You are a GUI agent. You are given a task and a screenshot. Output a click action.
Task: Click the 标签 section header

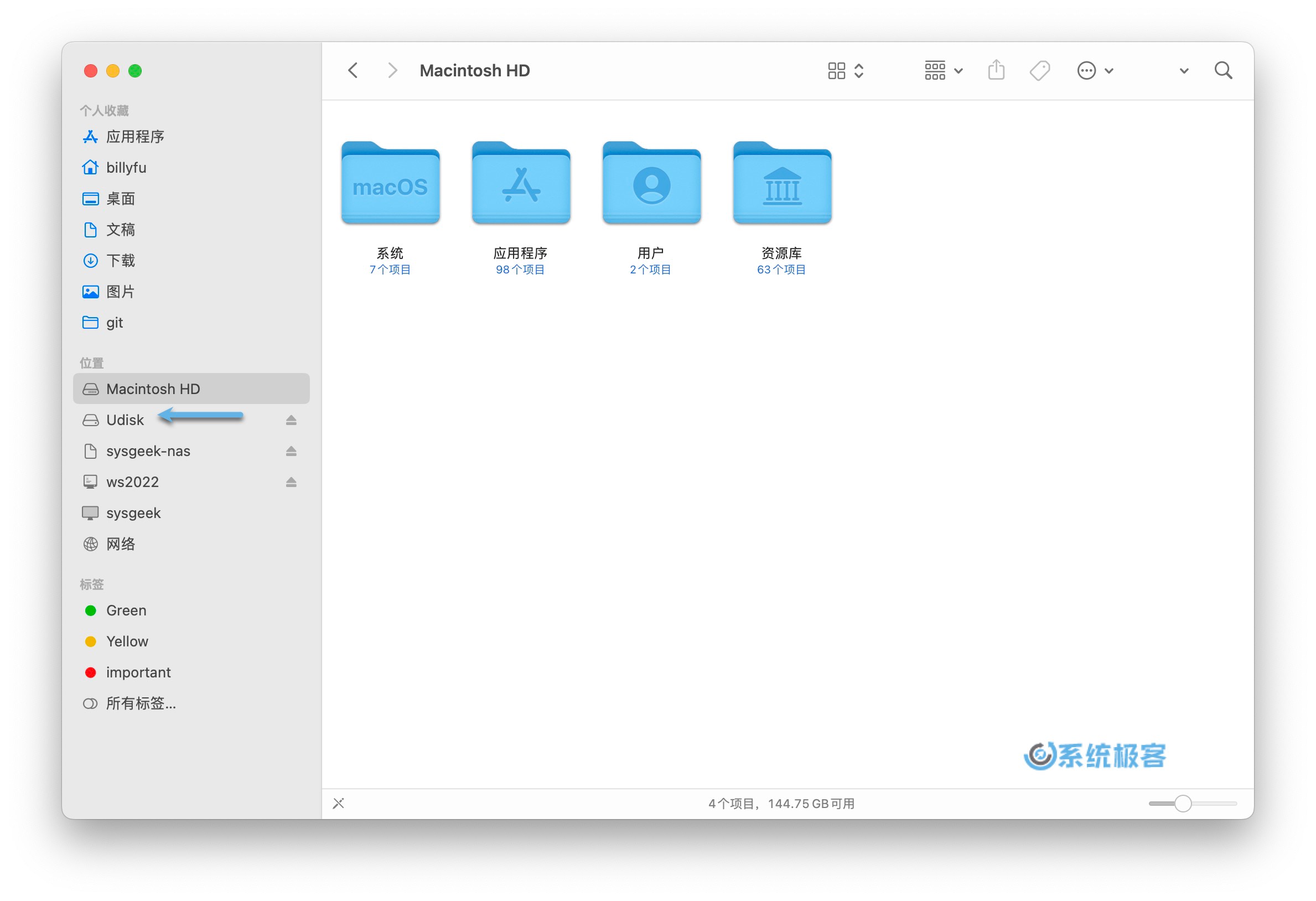pos(92,584)
